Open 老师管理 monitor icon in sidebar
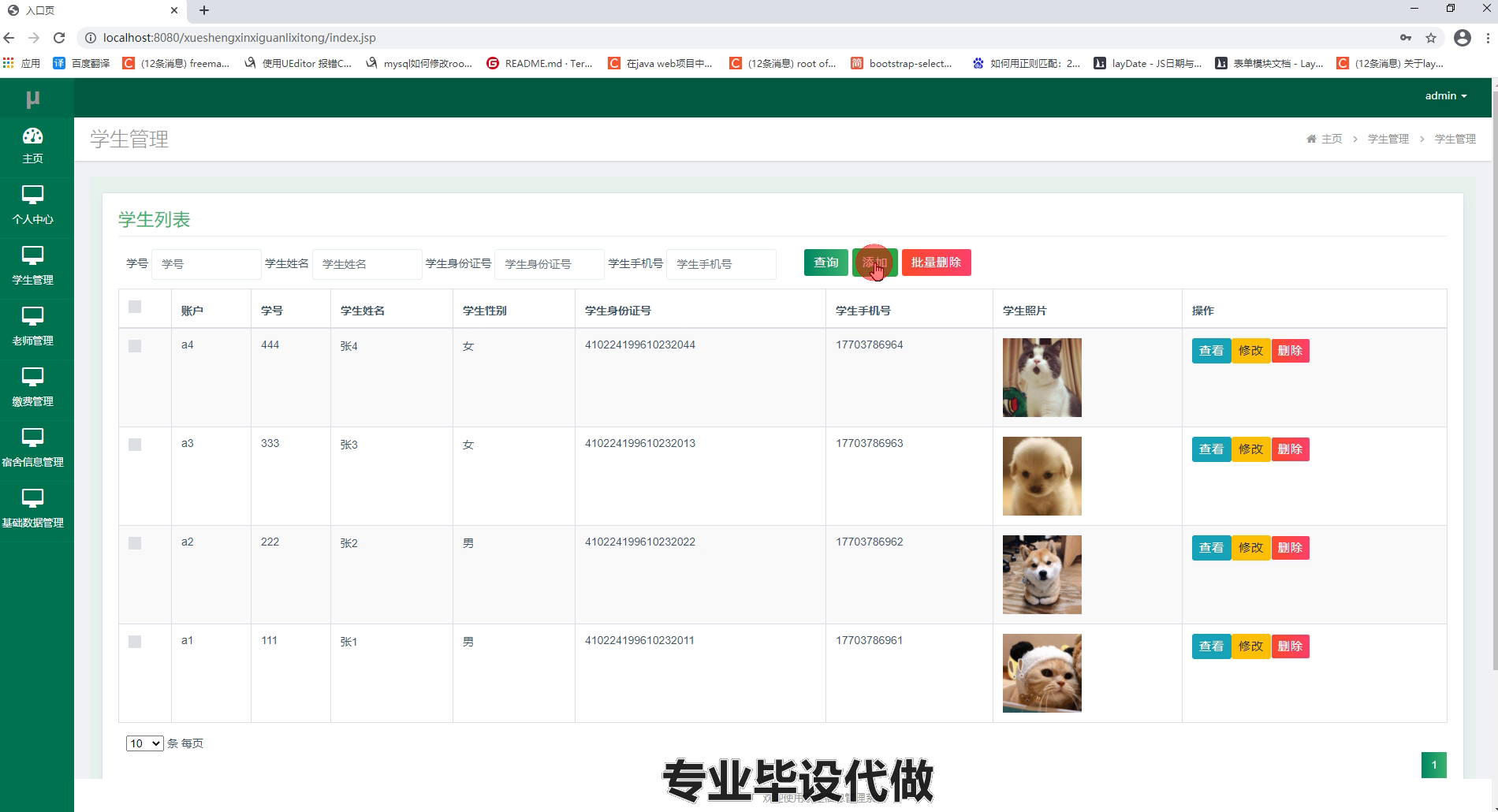The width and height of the screenshot is (1498, 812). click(32, 316)
